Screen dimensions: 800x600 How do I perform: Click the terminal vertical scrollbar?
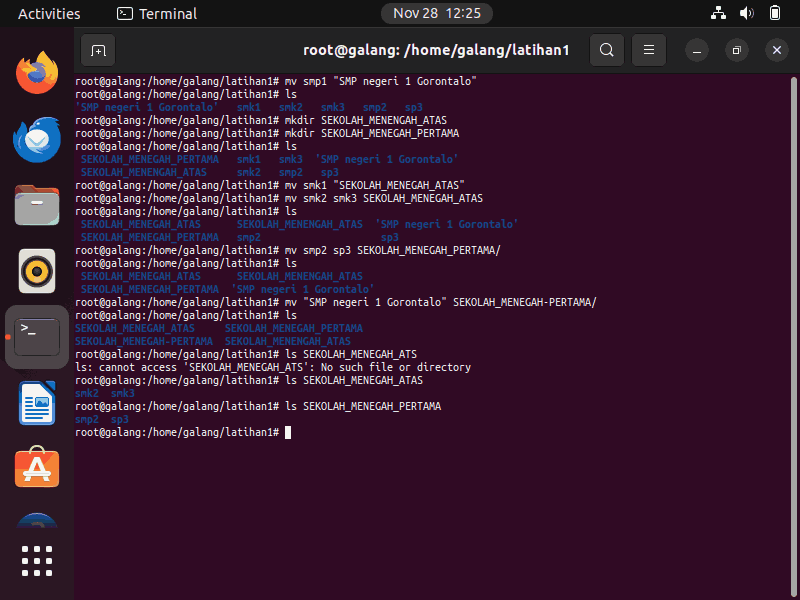click(793, 337)
